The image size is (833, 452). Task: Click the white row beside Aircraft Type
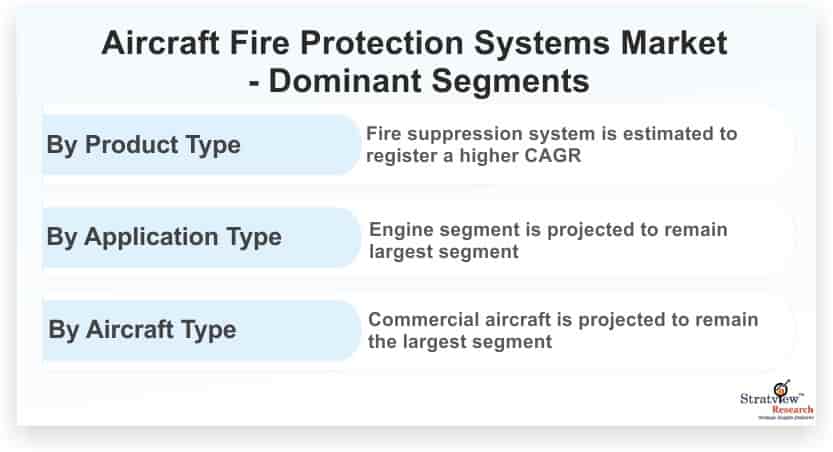577,330
